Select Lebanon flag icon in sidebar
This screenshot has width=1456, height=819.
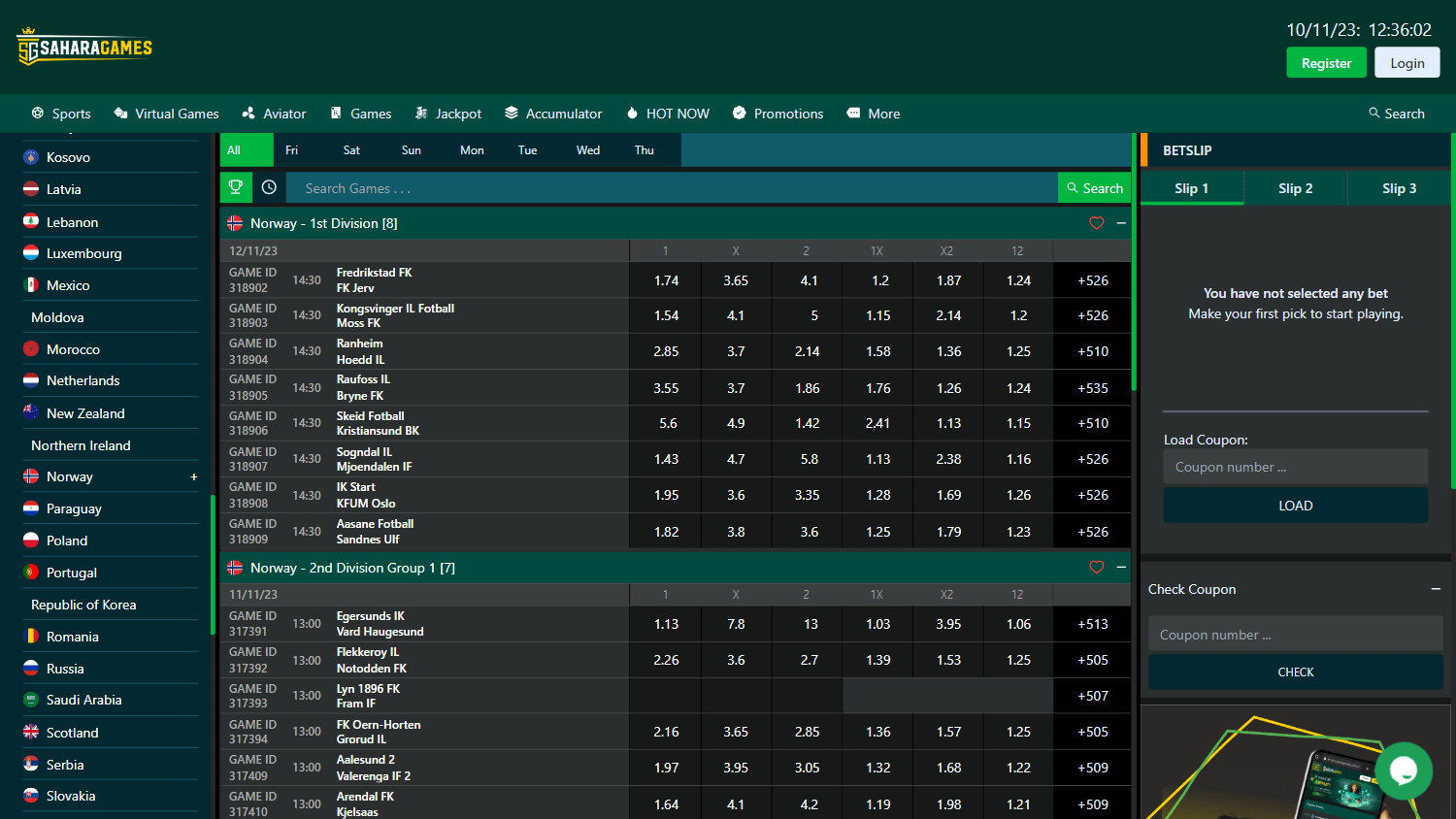tap(31, 221)
